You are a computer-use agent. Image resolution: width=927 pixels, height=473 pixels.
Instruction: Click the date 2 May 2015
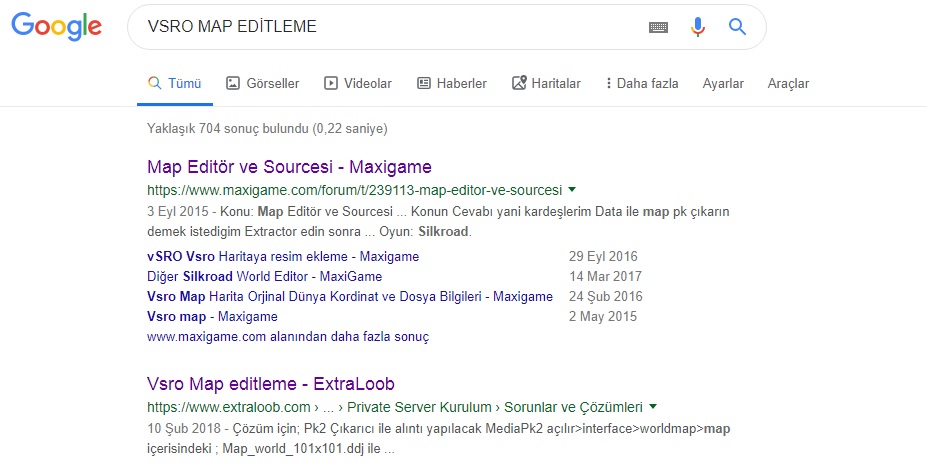[603, 317]
